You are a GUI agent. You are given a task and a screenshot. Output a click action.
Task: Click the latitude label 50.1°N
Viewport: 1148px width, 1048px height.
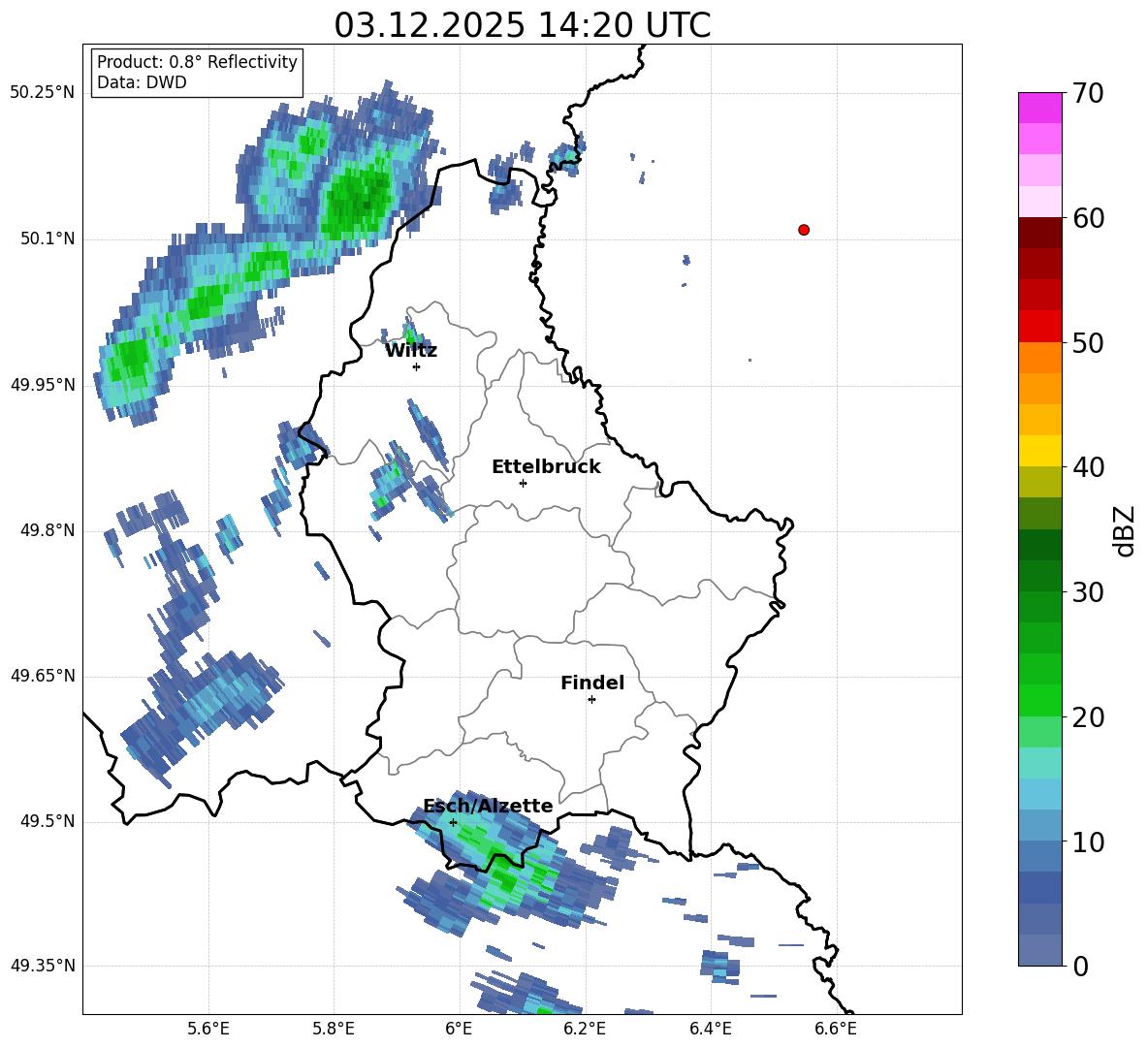47,238
